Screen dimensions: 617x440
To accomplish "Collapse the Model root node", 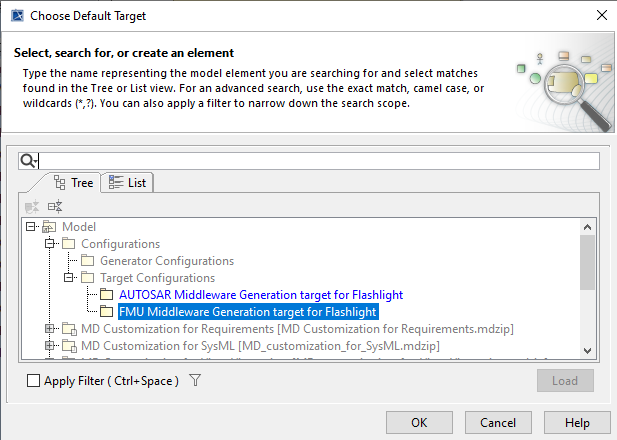I will pyautogui.click(x=31, y=227).
